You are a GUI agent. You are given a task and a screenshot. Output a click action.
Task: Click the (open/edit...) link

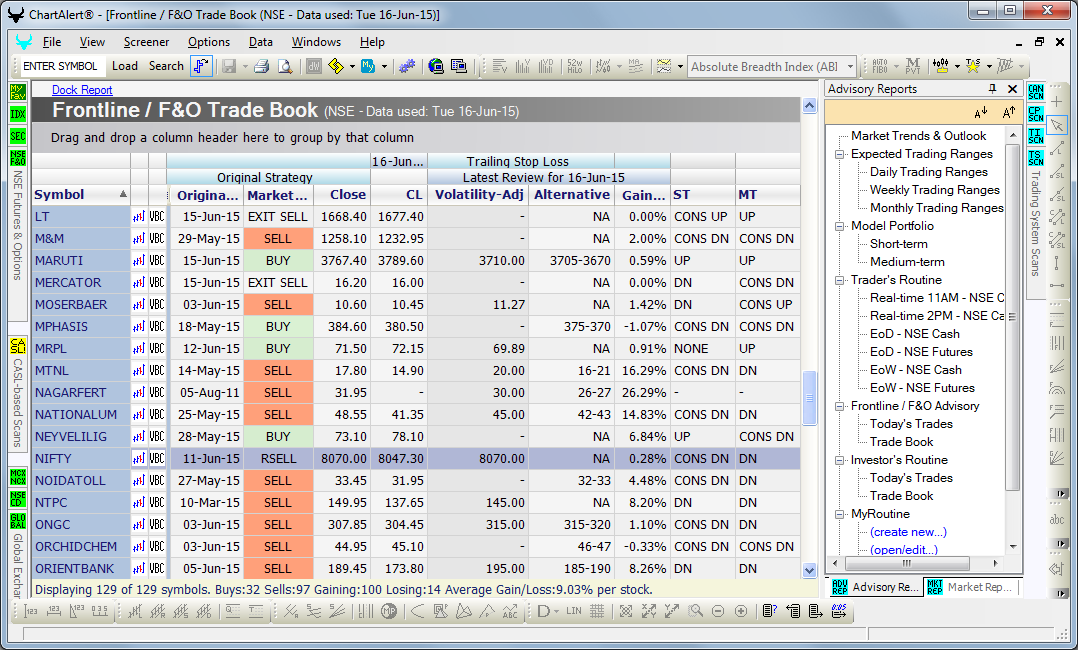pos(903,550)
